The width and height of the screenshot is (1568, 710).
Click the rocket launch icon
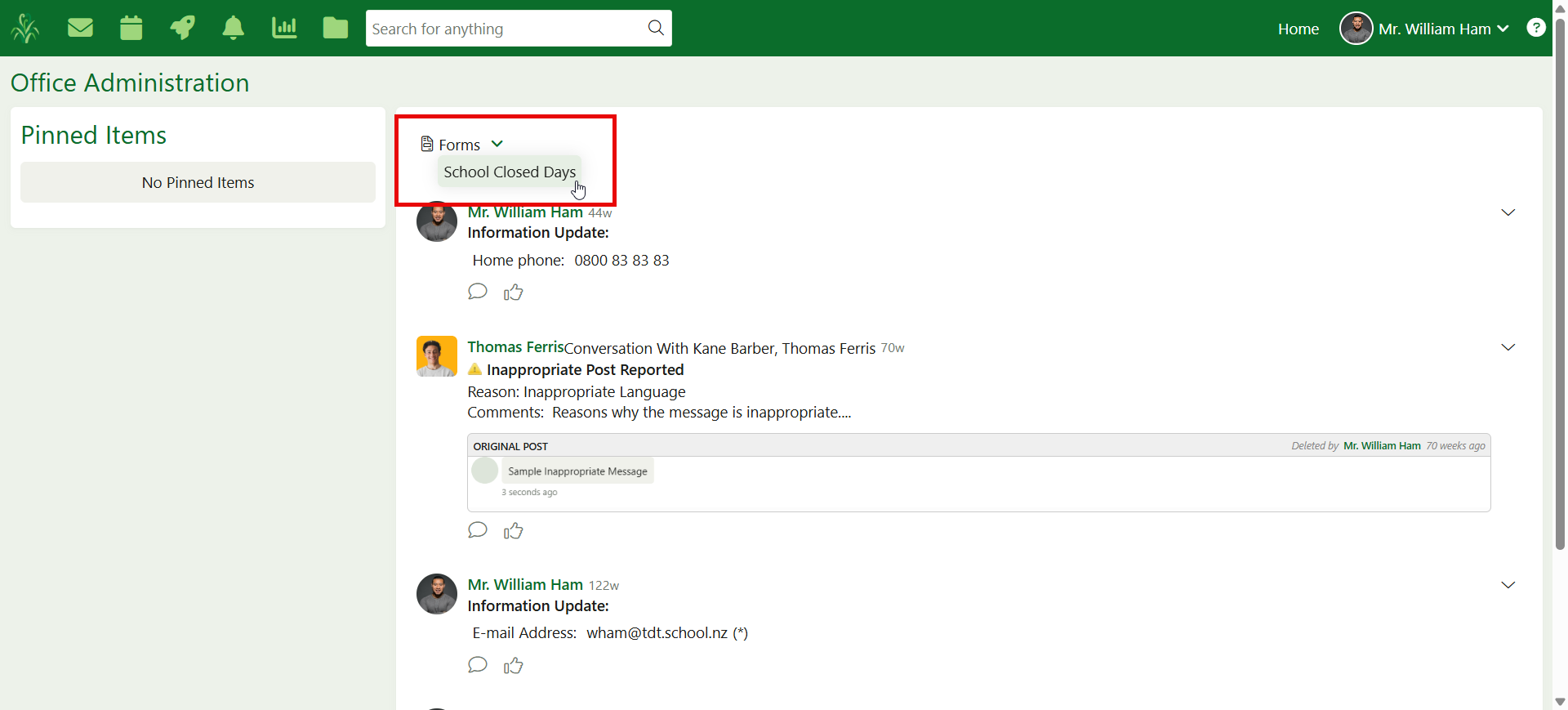tap(182, 29)
